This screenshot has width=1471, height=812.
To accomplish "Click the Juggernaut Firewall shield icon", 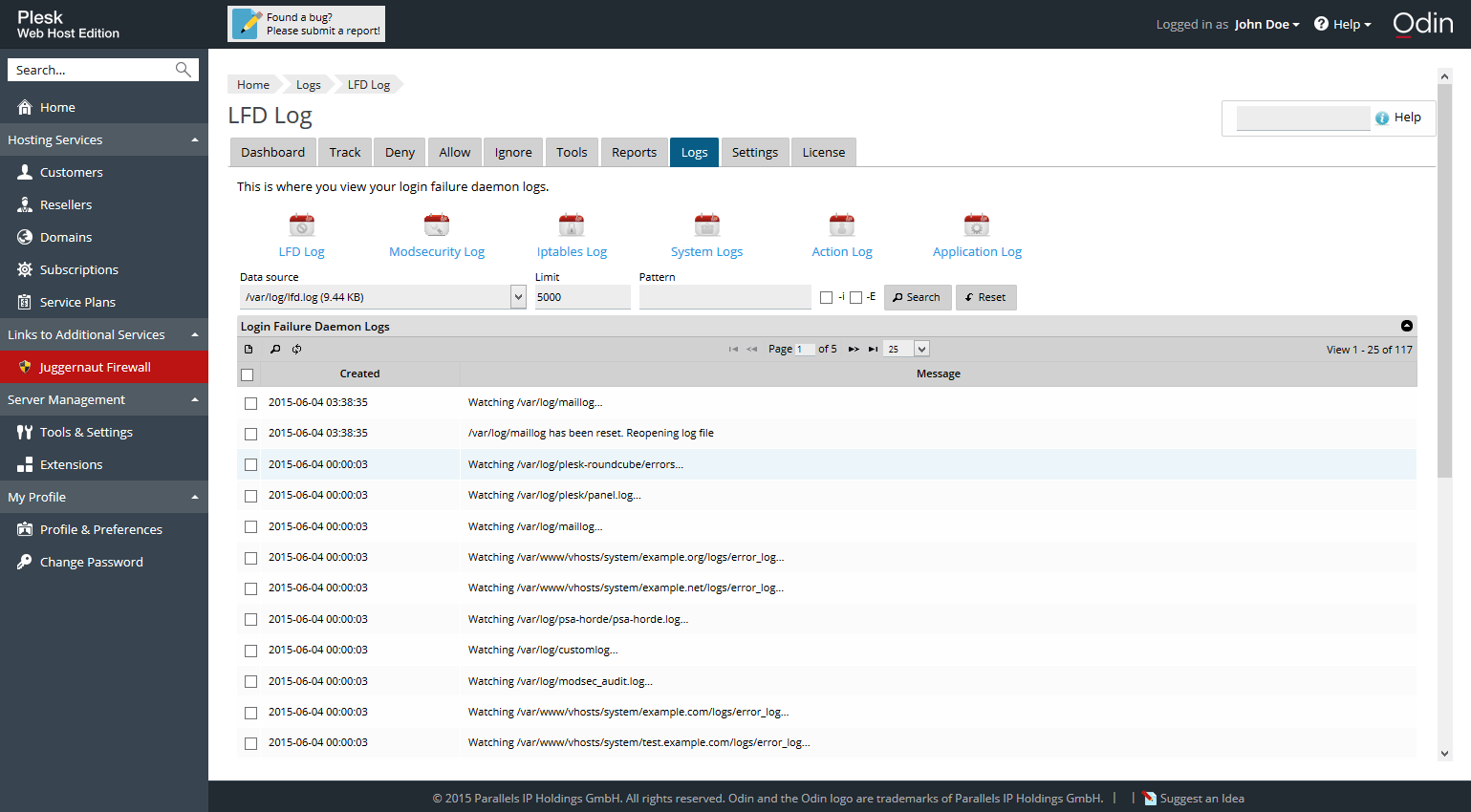I will point(25,367).
